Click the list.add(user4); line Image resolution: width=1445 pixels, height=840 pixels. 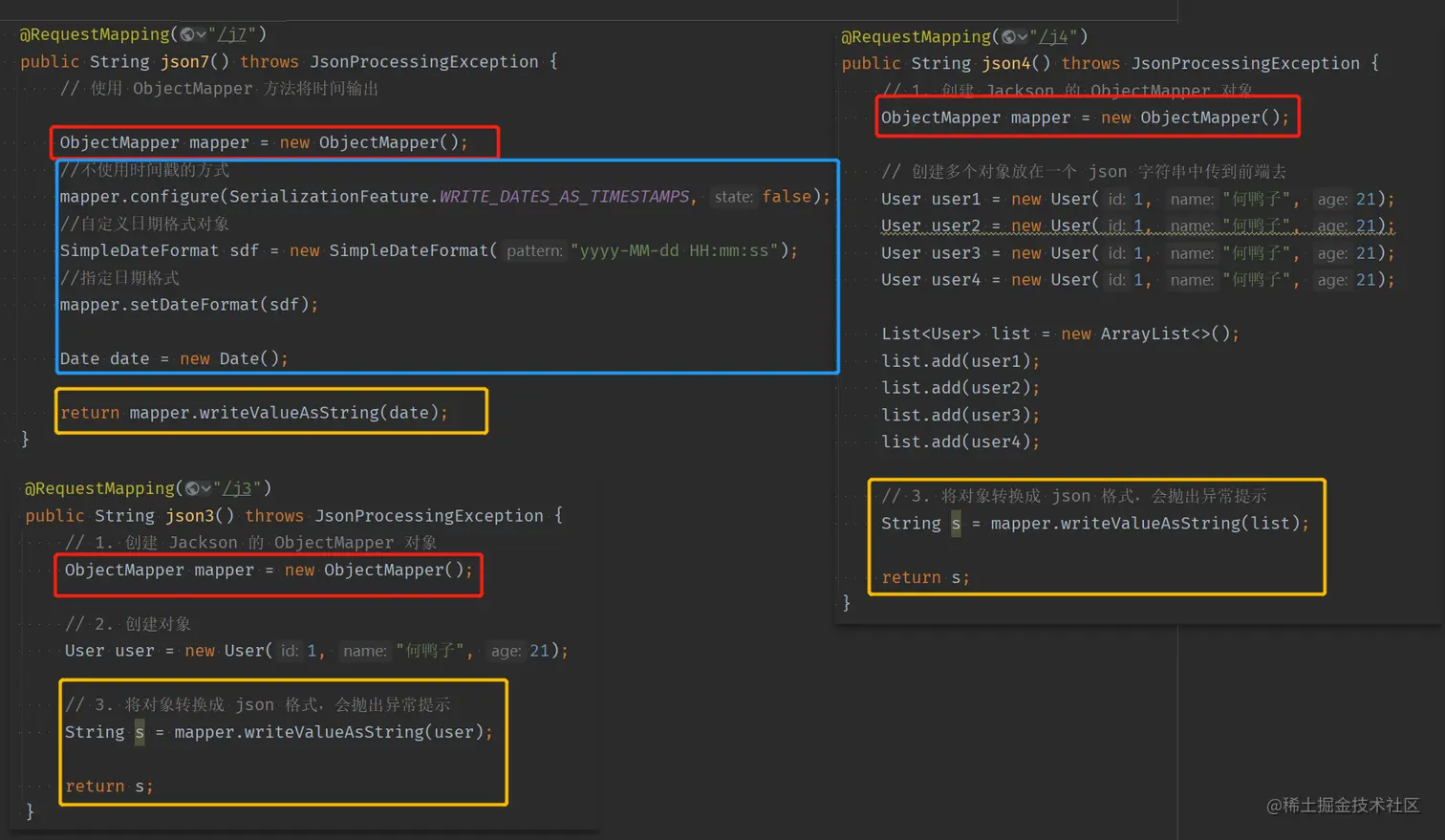point(960,442)
